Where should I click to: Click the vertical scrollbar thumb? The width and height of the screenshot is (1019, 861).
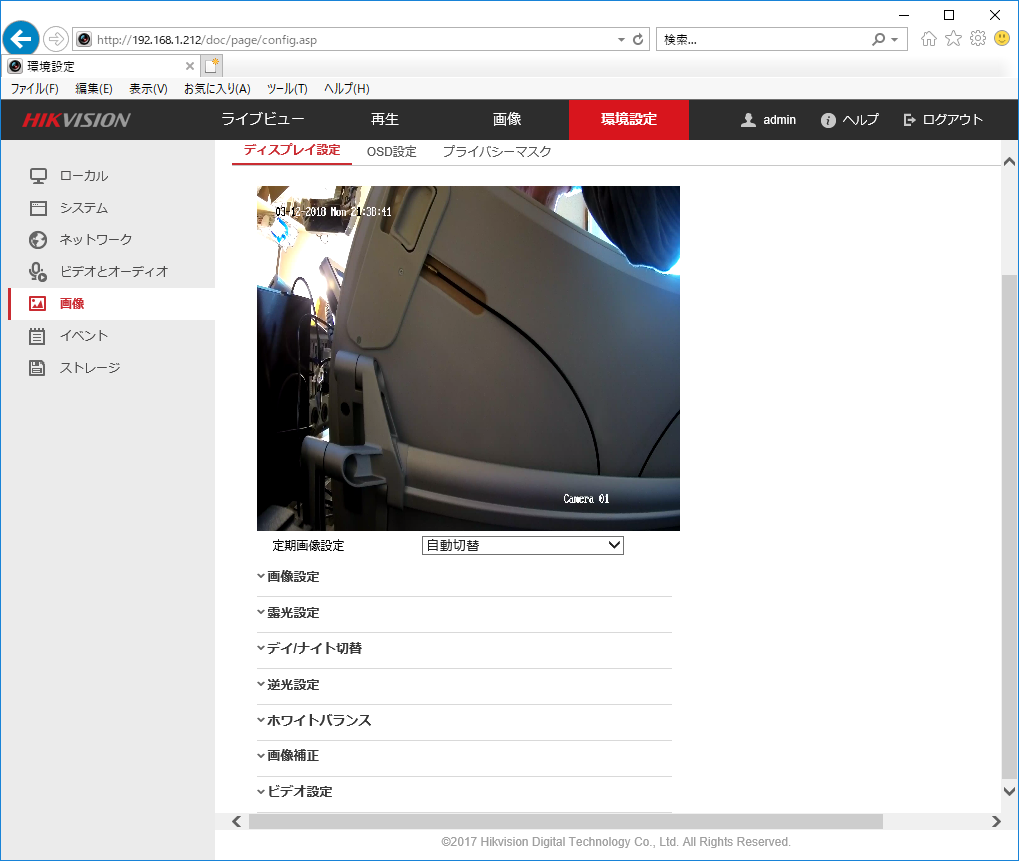[x=1009, y=526]
